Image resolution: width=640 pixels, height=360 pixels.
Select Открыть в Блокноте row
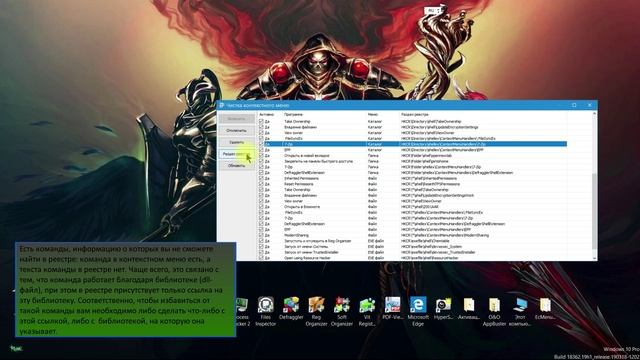coord(412,207)
